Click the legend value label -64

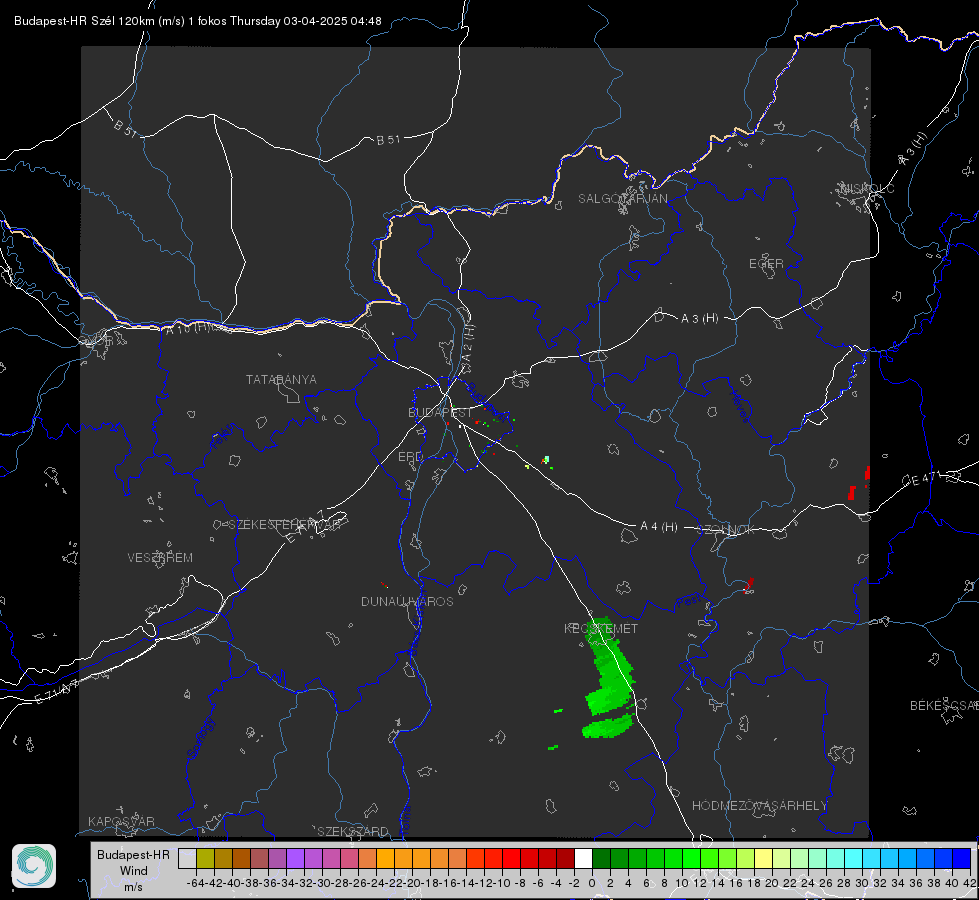[196, 883]
